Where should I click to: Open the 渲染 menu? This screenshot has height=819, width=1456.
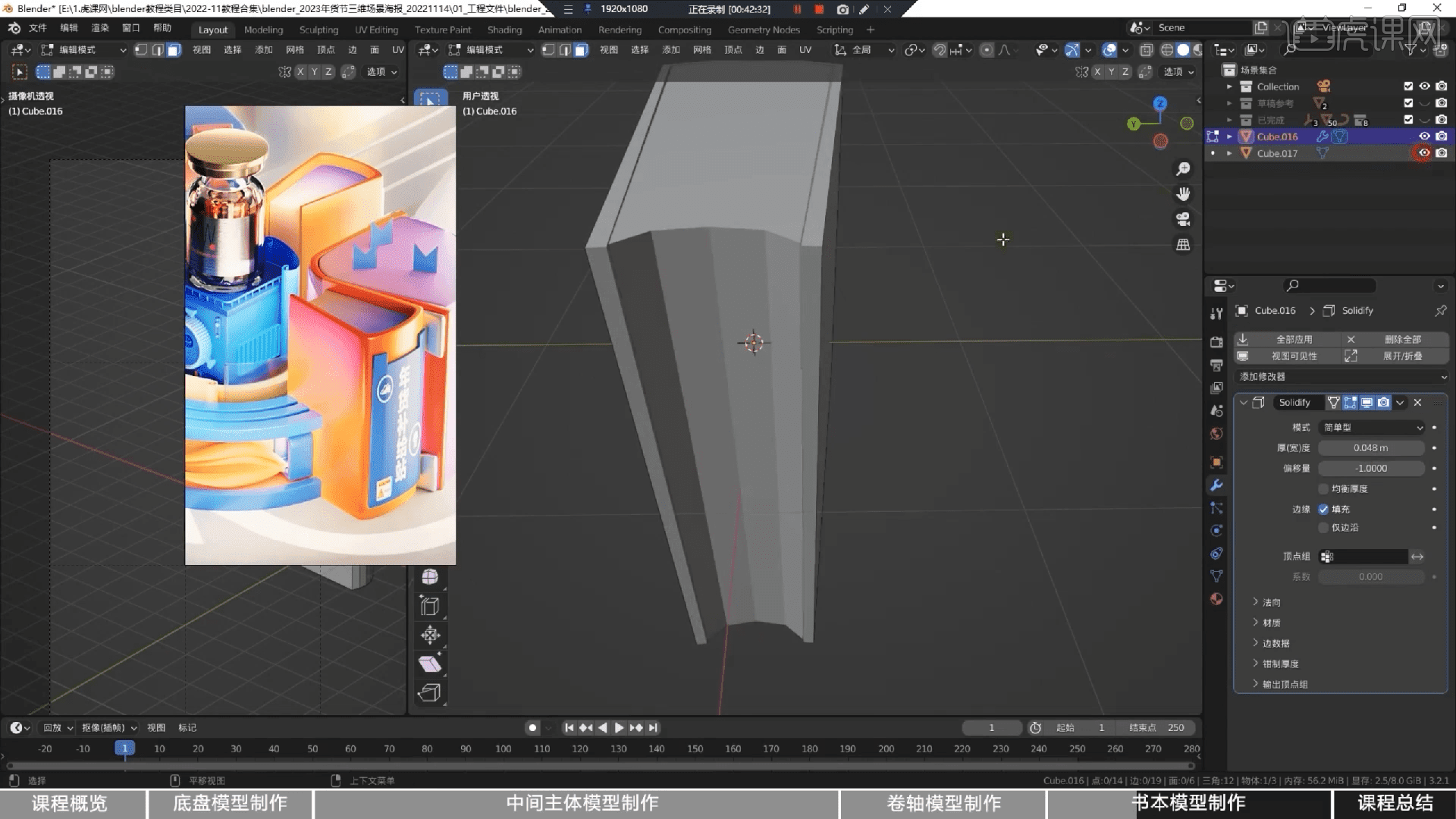pyautogui.click(x=100, y=28)
